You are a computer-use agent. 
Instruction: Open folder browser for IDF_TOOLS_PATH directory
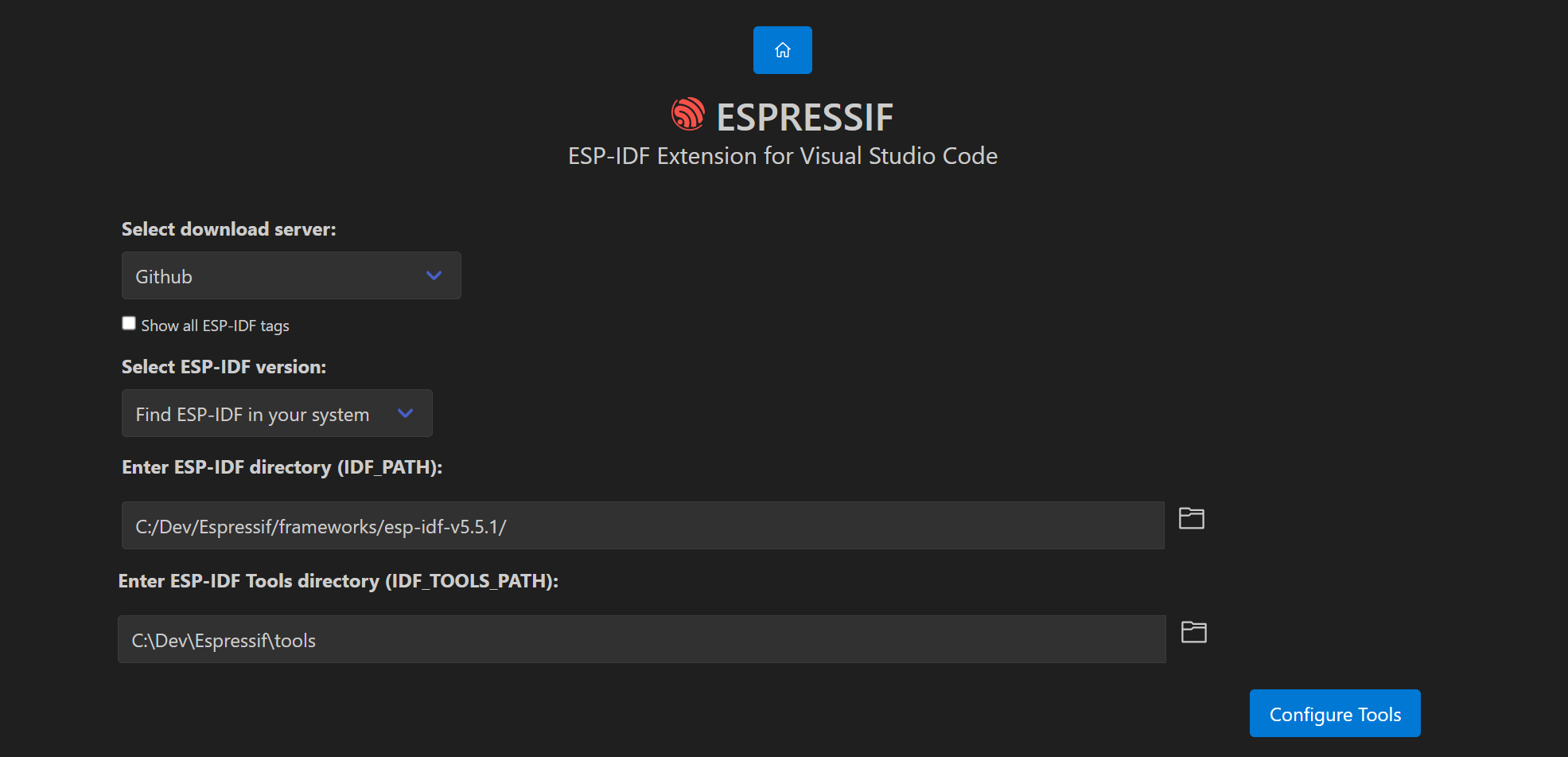tap(1193, 632)
